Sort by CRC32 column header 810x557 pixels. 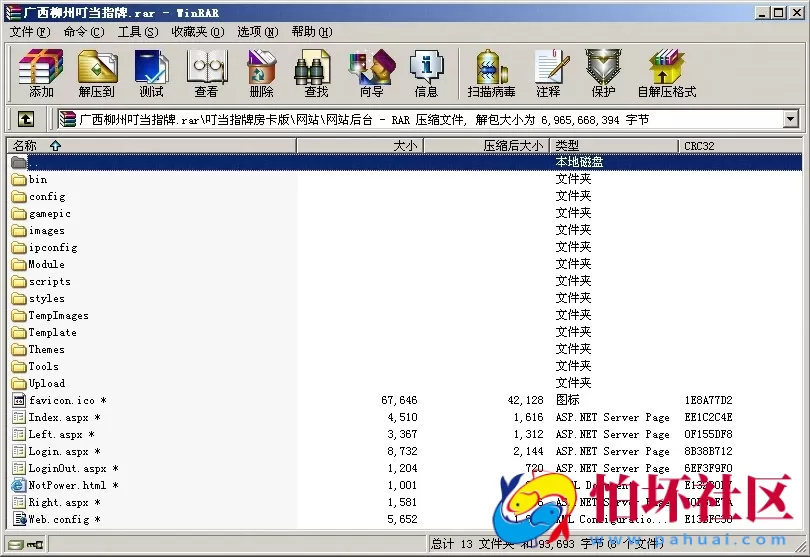pyautogui.click(x=741, y=146)
